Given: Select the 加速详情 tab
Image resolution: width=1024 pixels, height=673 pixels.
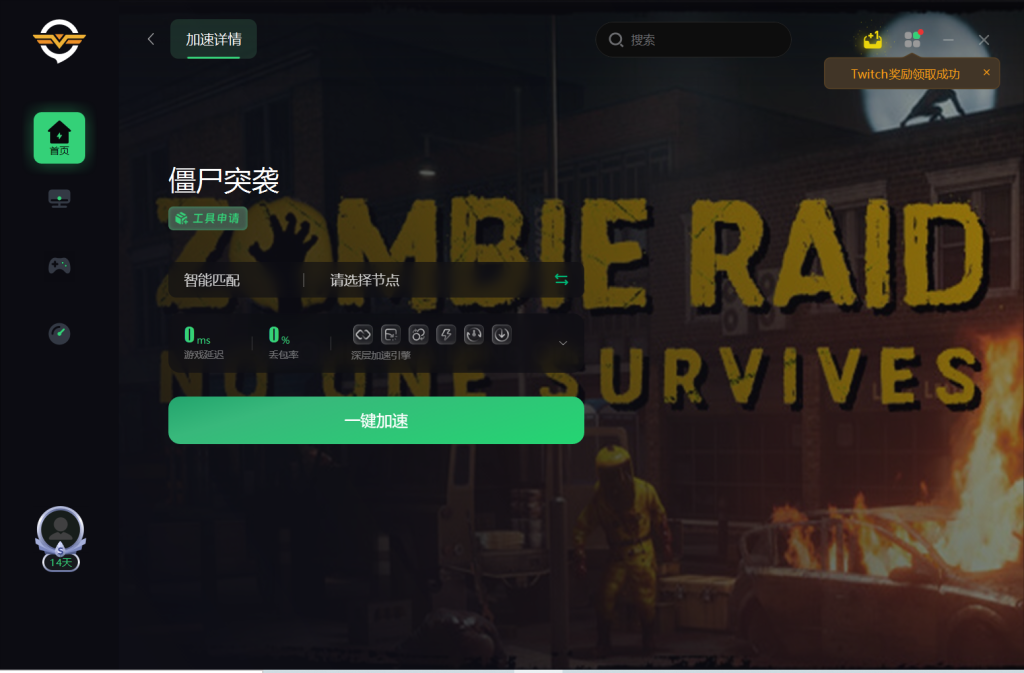Looking at the screenshot, I should (x=214, y=39).
